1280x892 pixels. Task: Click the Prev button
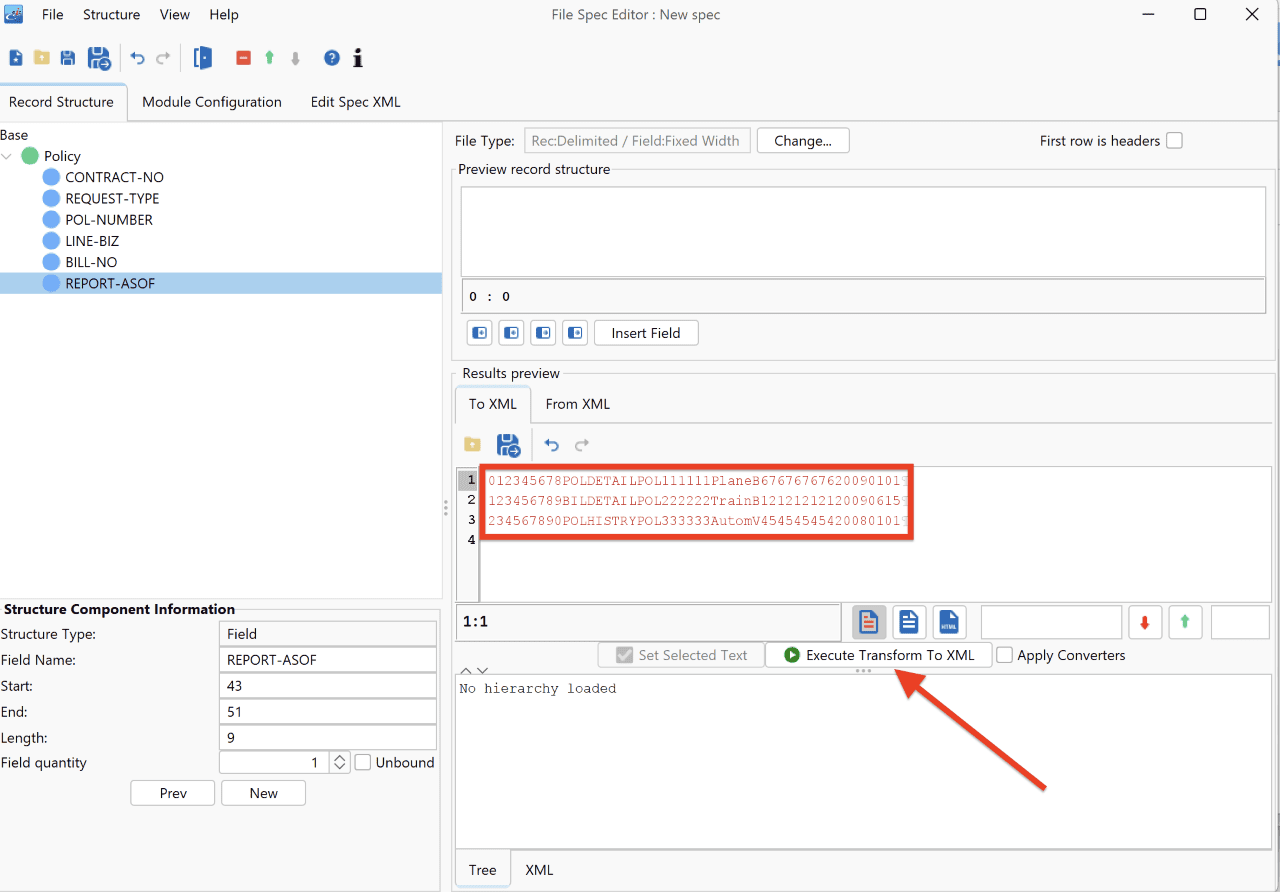click(173, 793)
